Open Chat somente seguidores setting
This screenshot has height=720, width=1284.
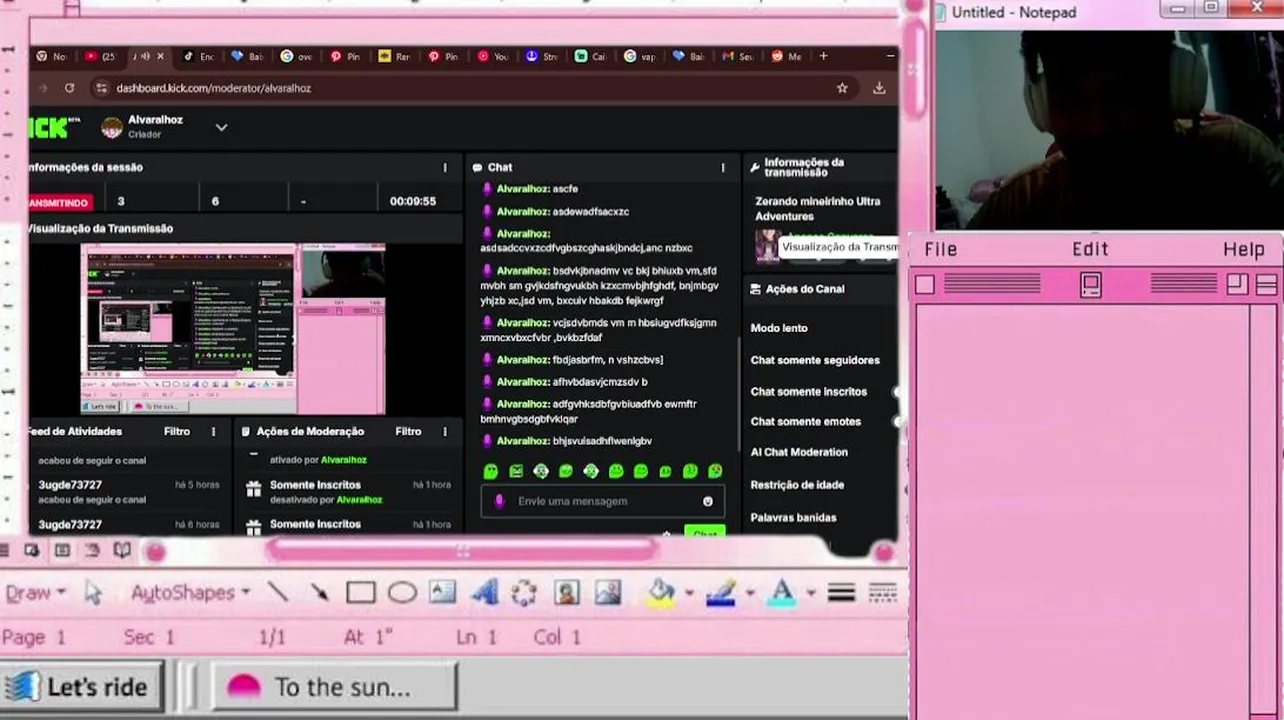[815, 360]
